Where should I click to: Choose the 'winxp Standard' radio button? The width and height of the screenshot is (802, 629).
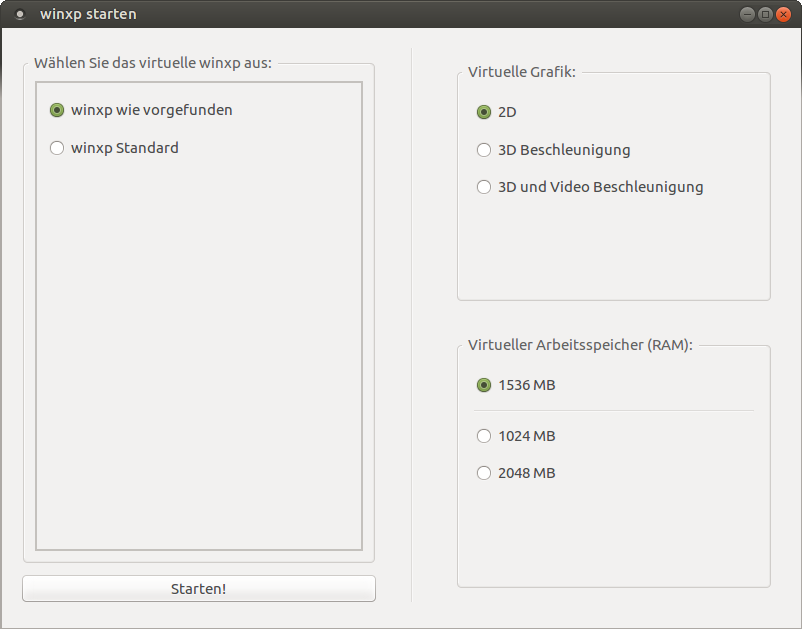click(114, 148)
